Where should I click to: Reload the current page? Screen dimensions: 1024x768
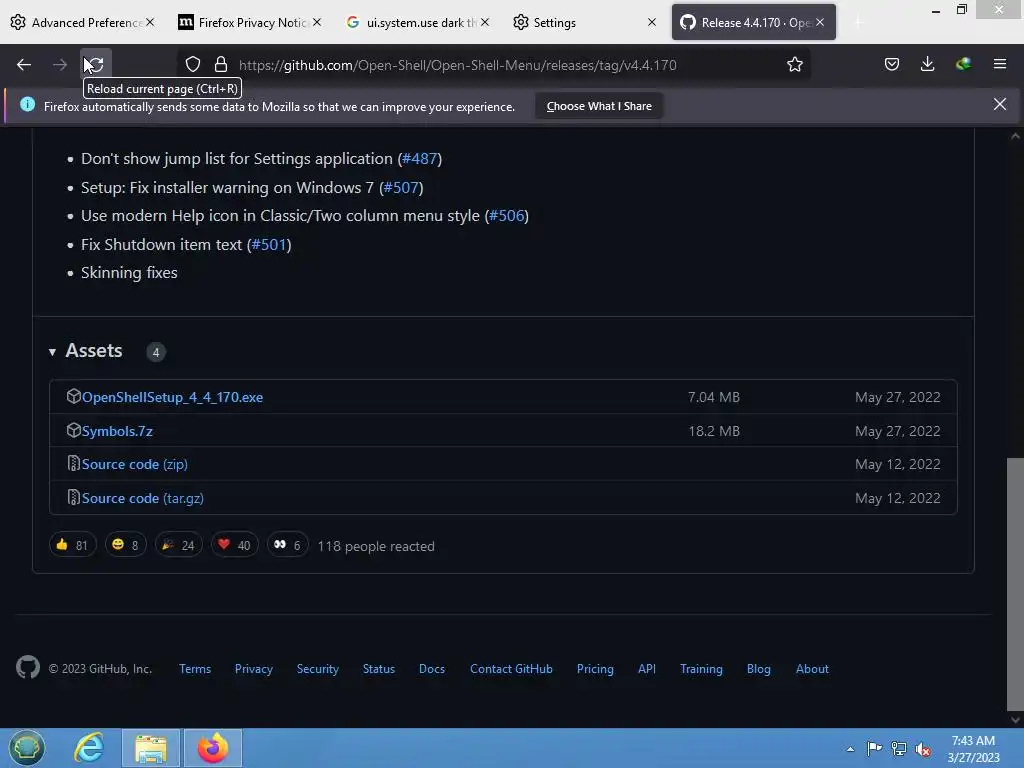coord(95,65)
